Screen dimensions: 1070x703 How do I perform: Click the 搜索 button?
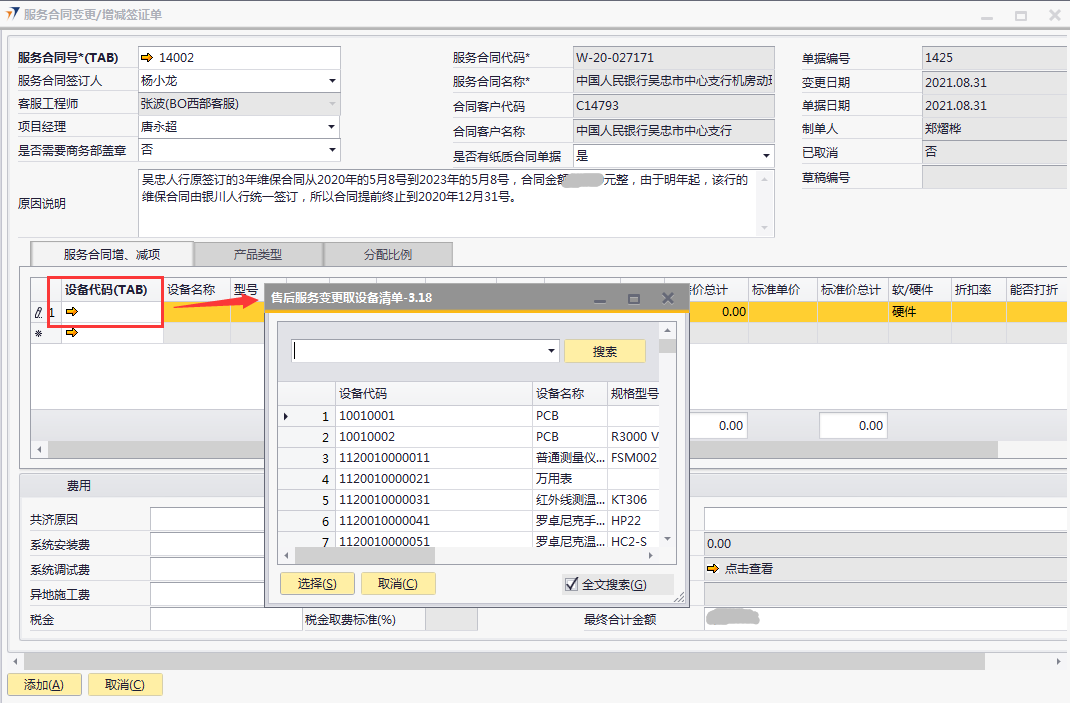point(604,351)
